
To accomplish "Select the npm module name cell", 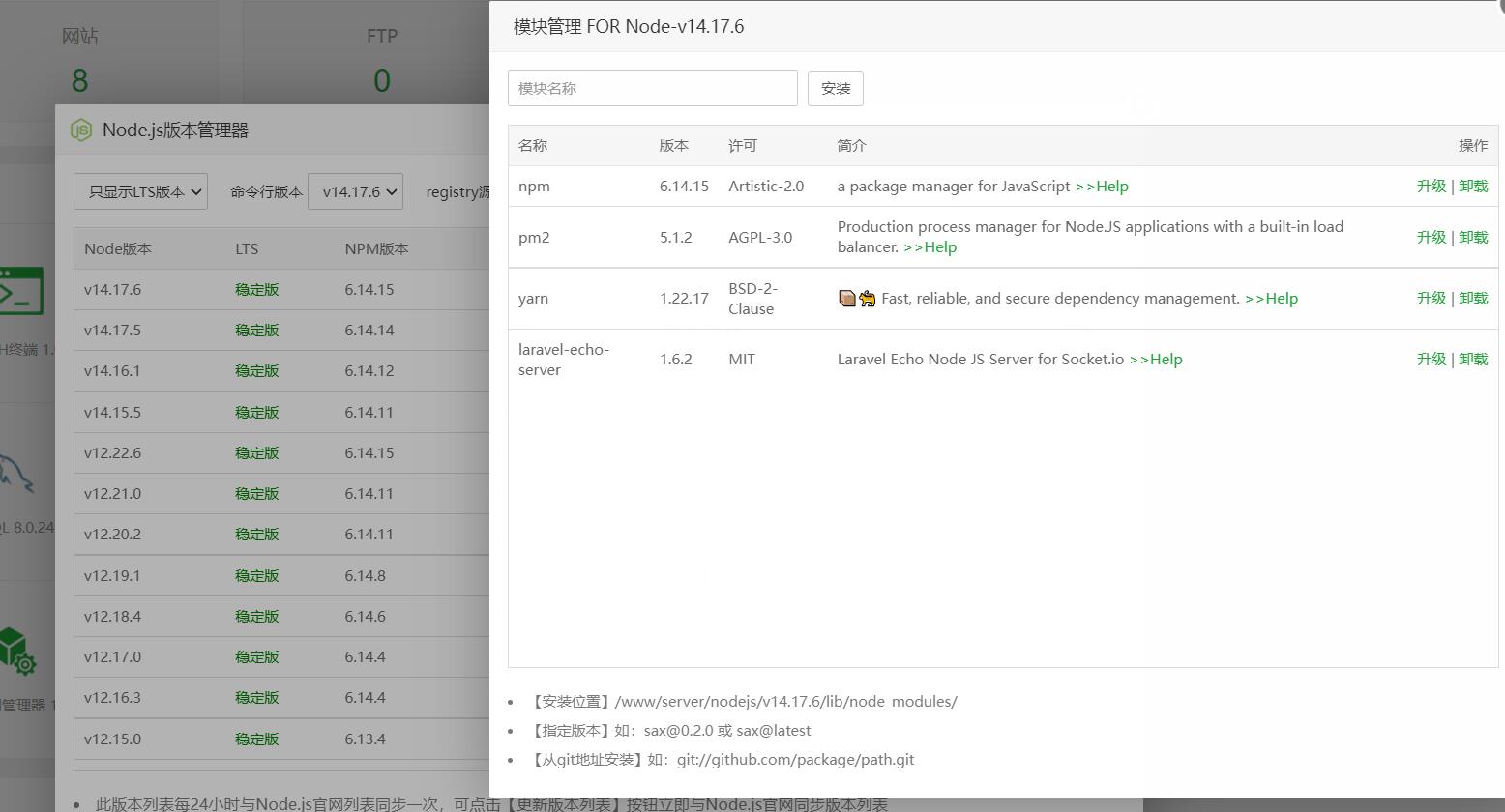I will 534,187.
